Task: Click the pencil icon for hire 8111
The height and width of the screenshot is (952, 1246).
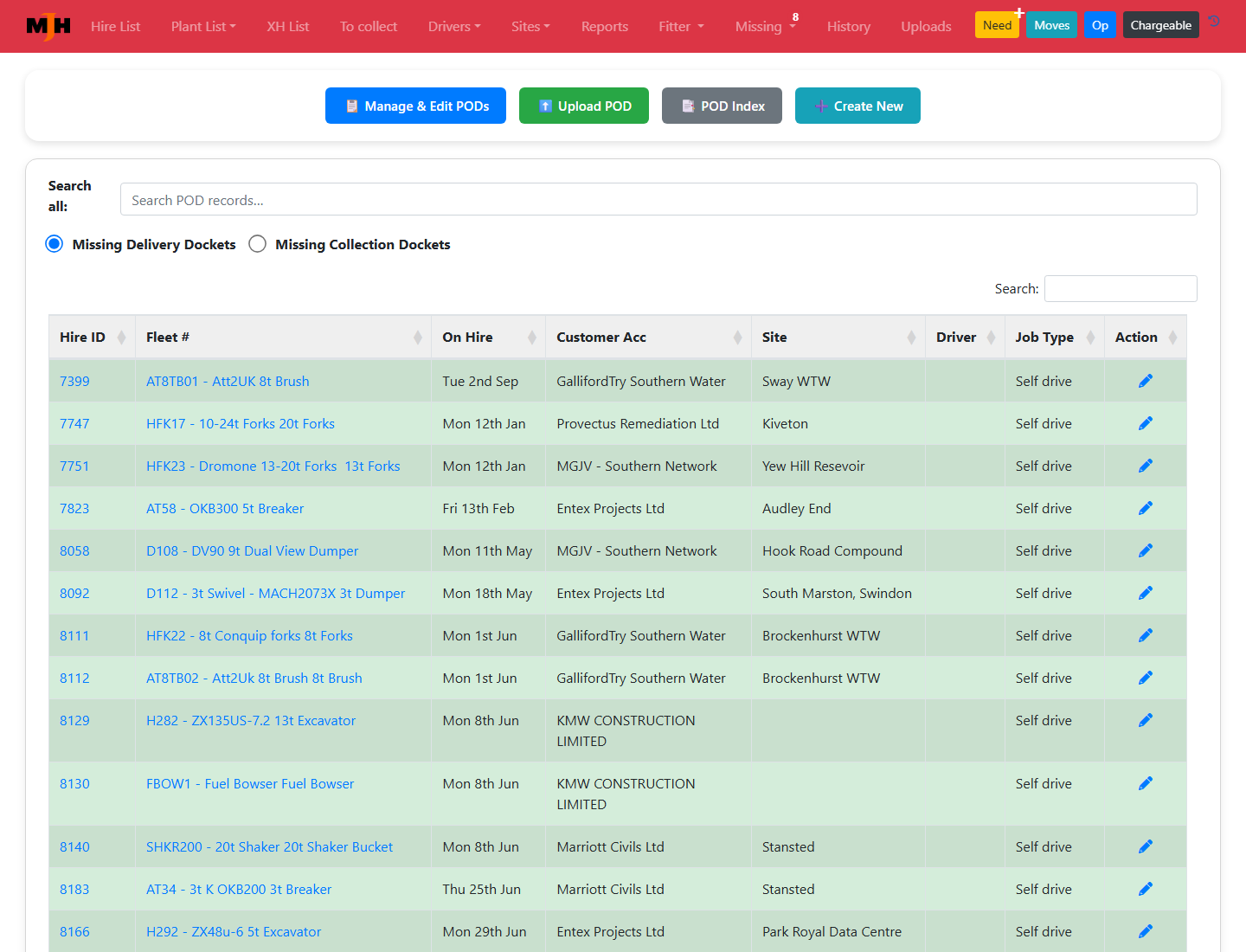Action: coord(1146,635)
